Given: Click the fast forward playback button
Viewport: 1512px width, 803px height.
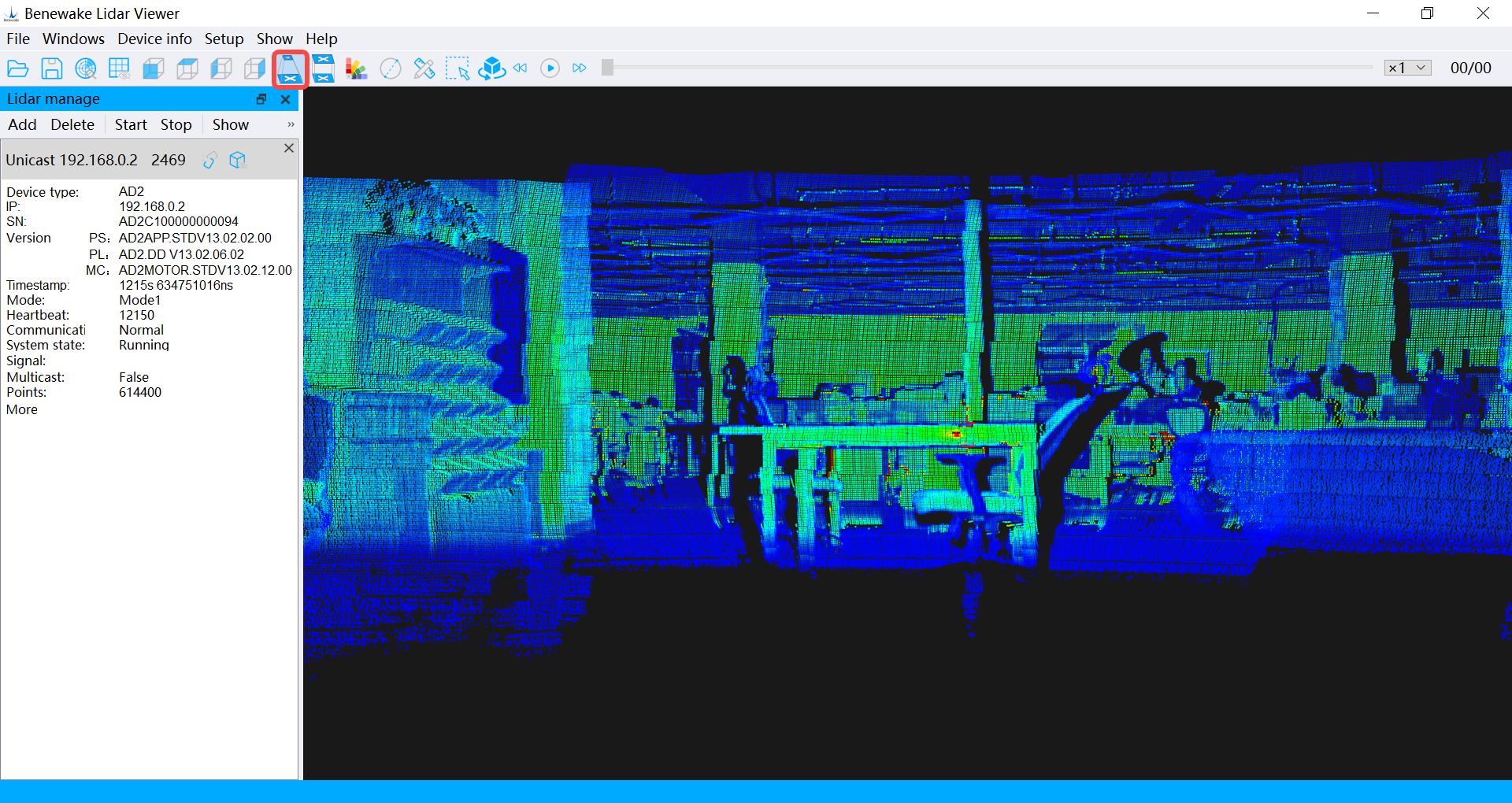Looking at the screenshot, I should point(580,68).
